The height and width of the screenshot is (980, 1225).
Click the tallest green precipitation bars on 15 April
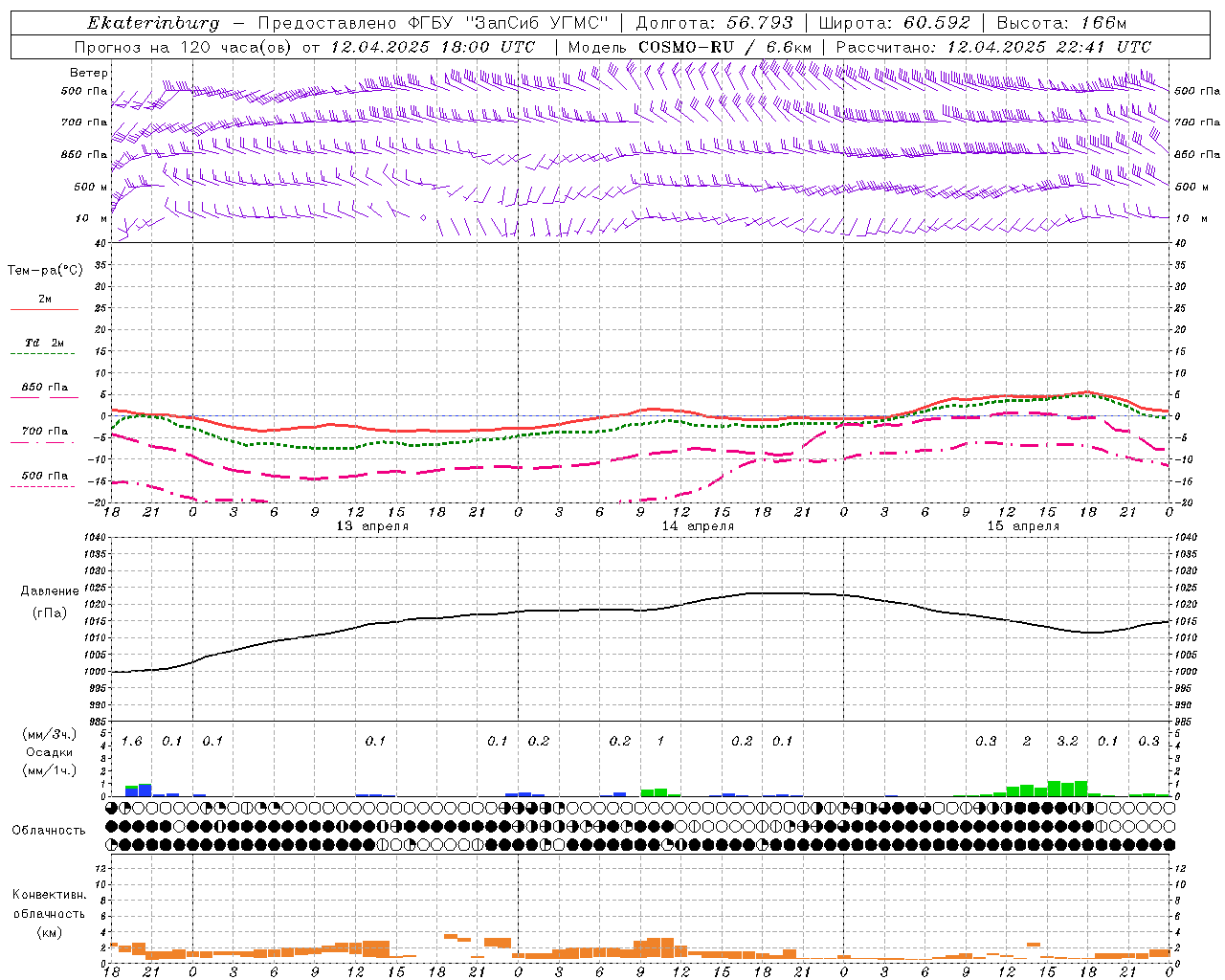point(1067,789)
